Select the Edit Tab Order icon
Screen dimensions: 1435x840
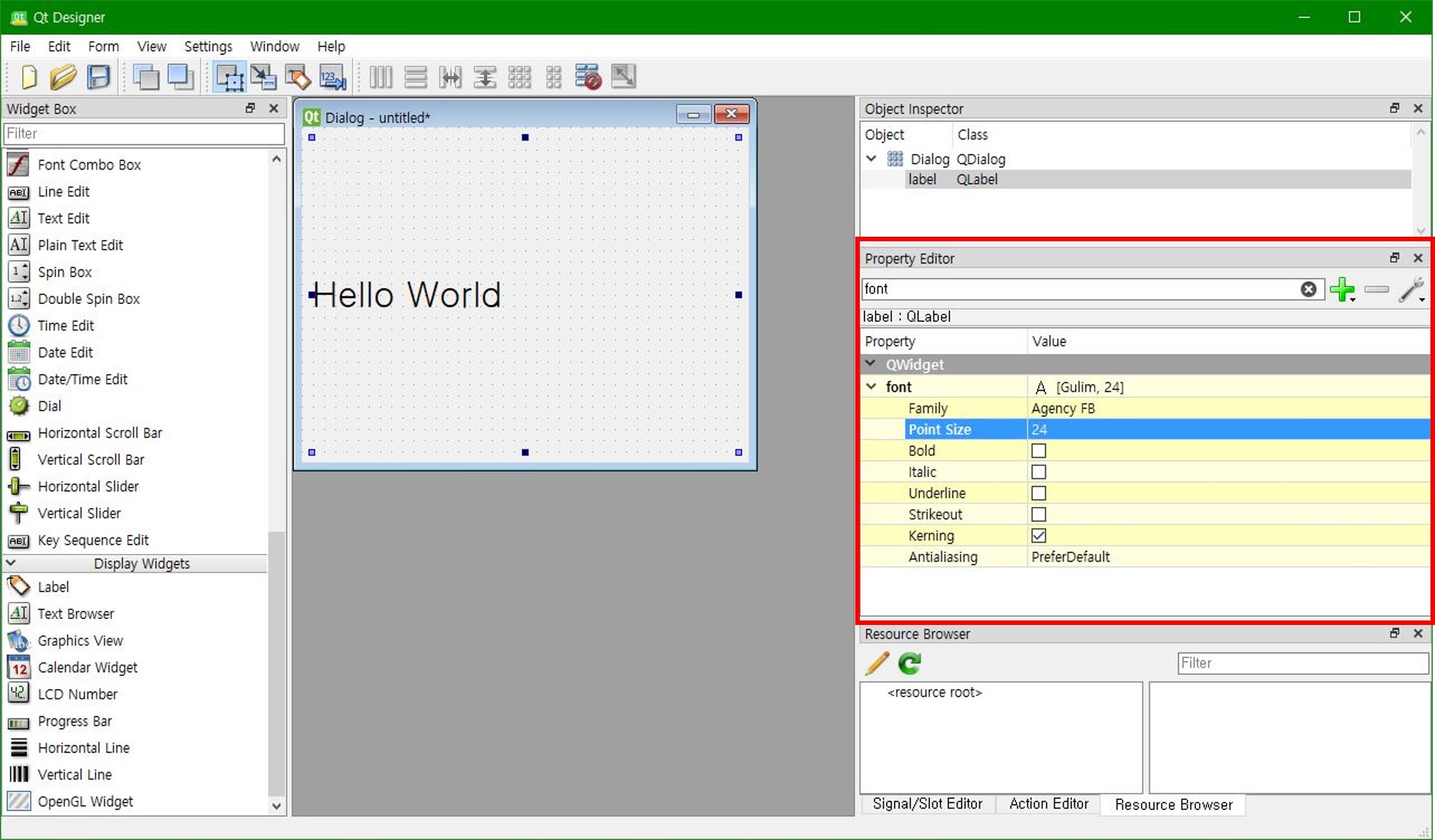click(x=332, y=77)
